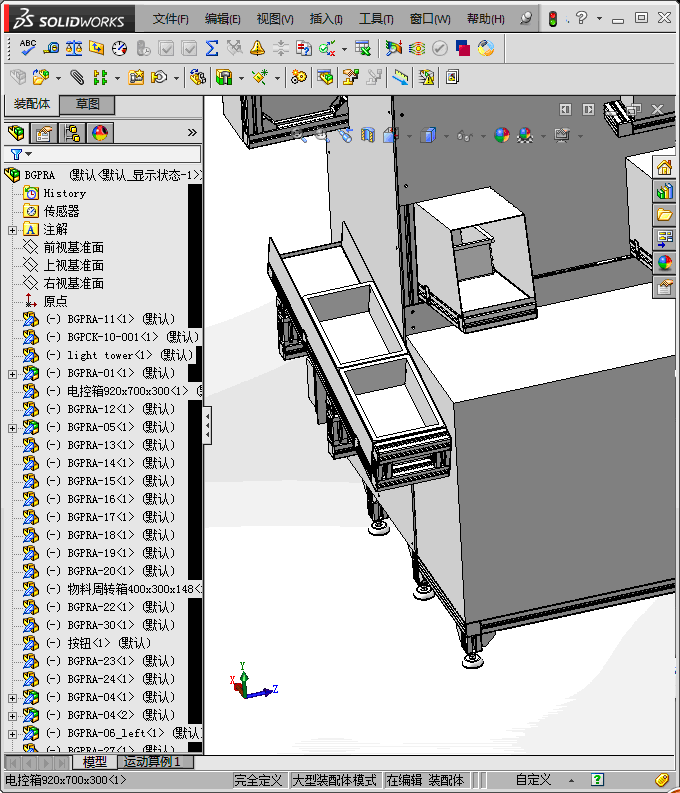Open the Bill of Materials icon
Viewport: 680px width, 793px height.
(x=325, y=77)
